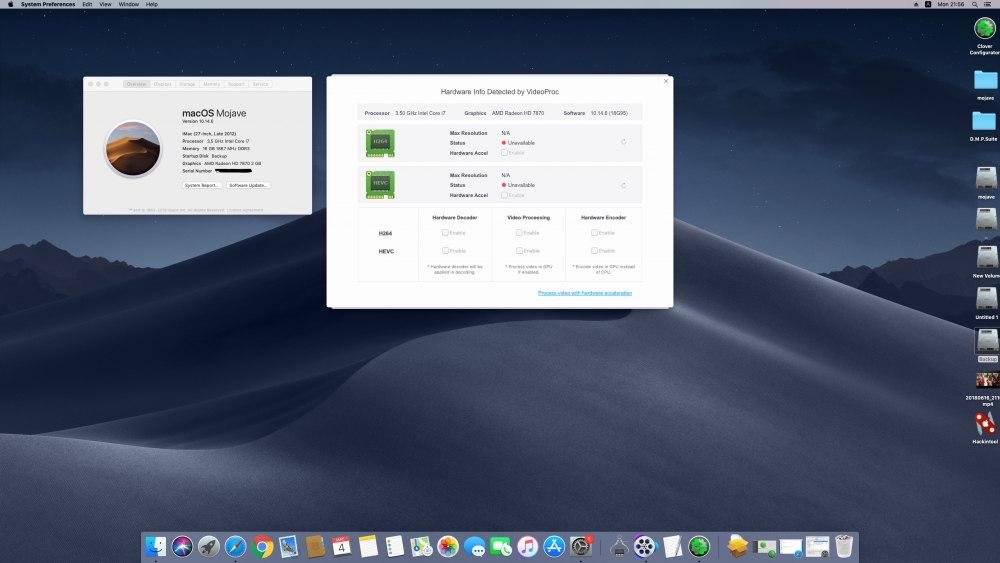Enable H264 Hardware Encoder checkbox
The width and height of the screenshot is (1000, 563).
(x=594, y=233)
